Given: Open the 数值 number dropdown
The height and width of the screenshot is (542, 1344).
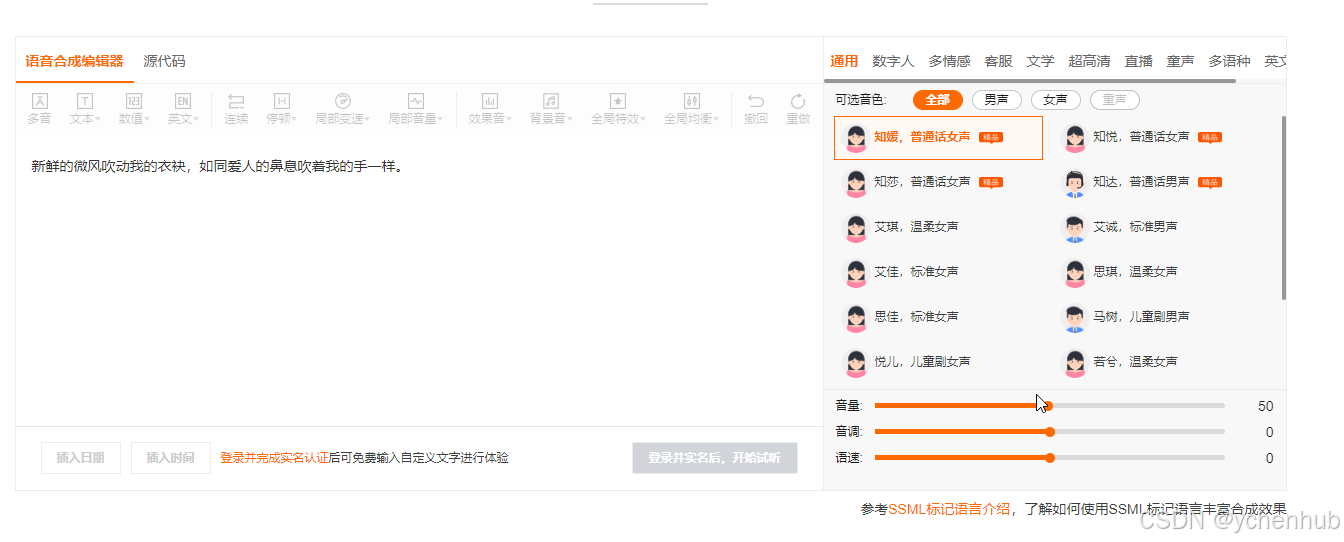Looking at the screenshot, I should coord(134,108).
